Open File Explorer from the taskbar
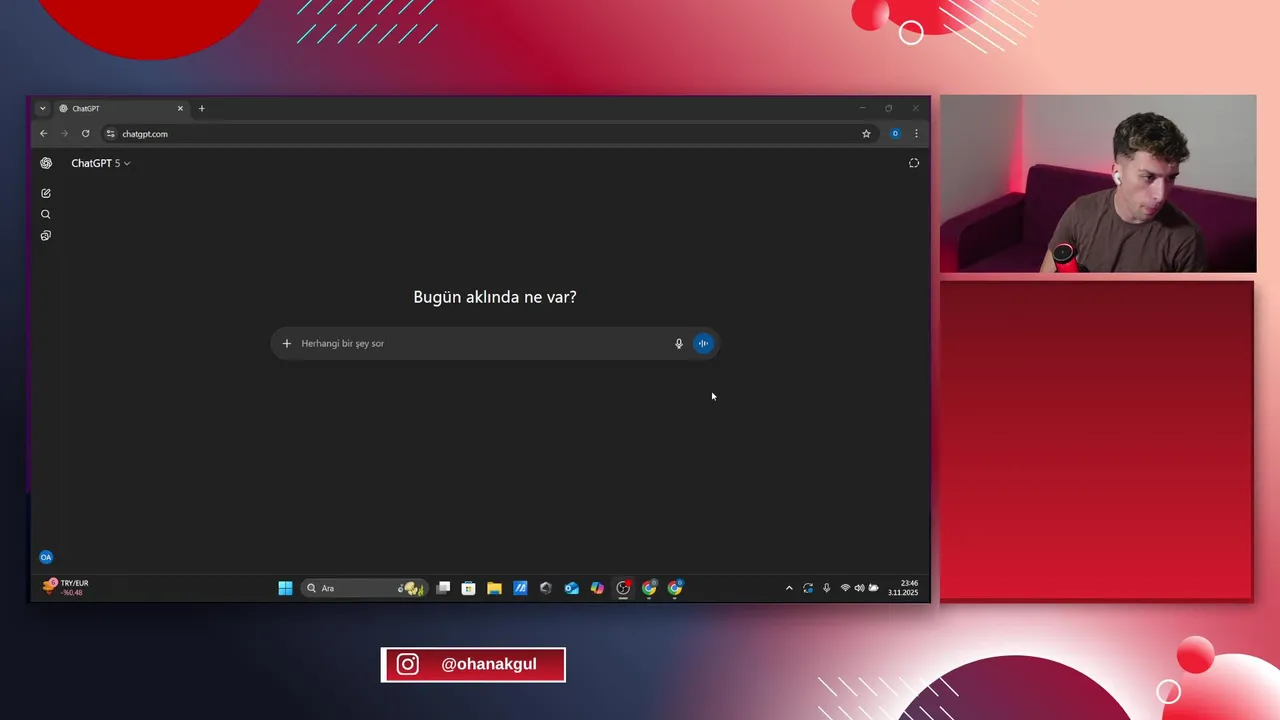1280x720 pixels. 494,588
